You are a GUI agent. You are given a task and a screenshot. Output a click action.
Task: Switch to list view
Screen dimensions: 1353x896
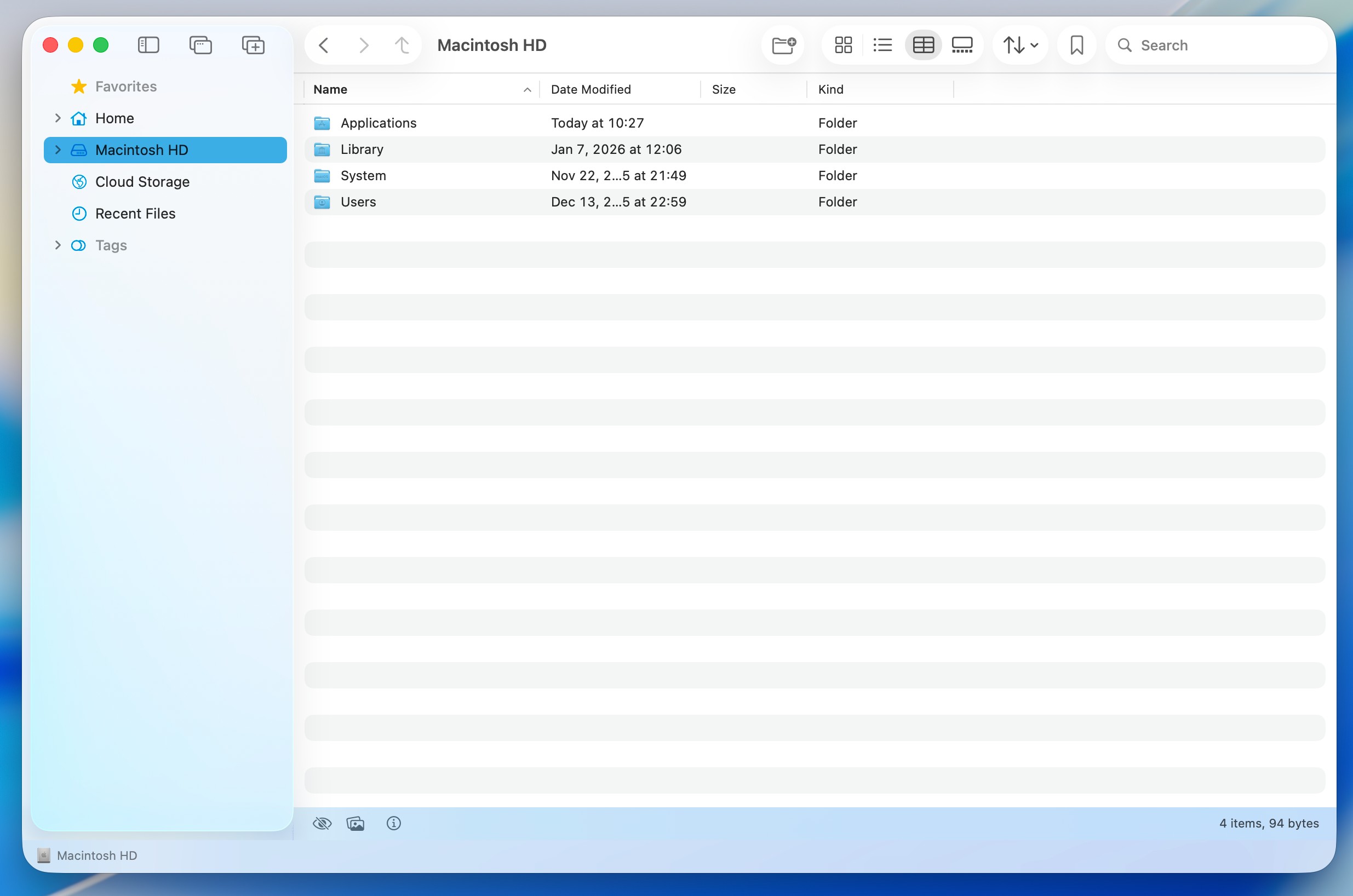(x=883, y=45)
